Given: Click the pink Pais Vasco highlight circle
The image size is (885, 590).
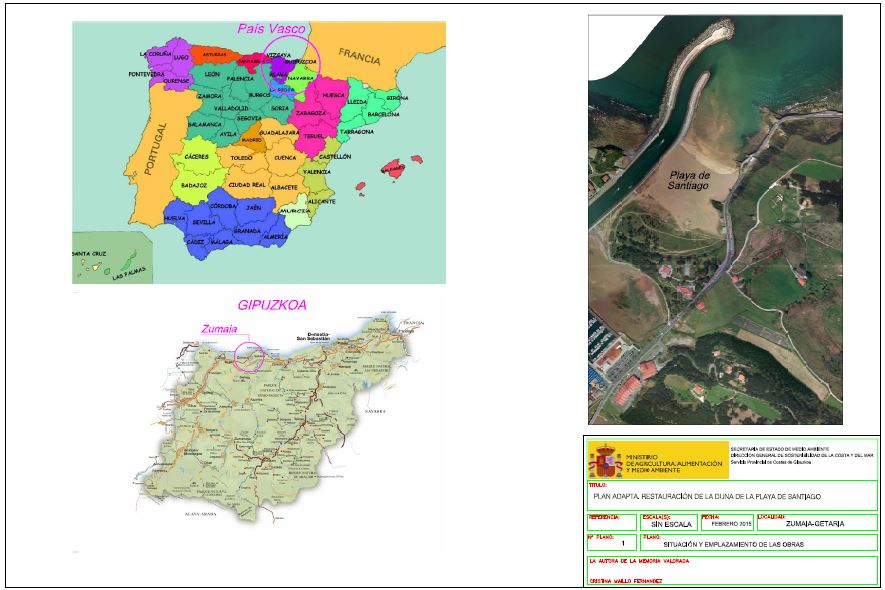Looking at the screenshot, I should [x=291, y=64].
